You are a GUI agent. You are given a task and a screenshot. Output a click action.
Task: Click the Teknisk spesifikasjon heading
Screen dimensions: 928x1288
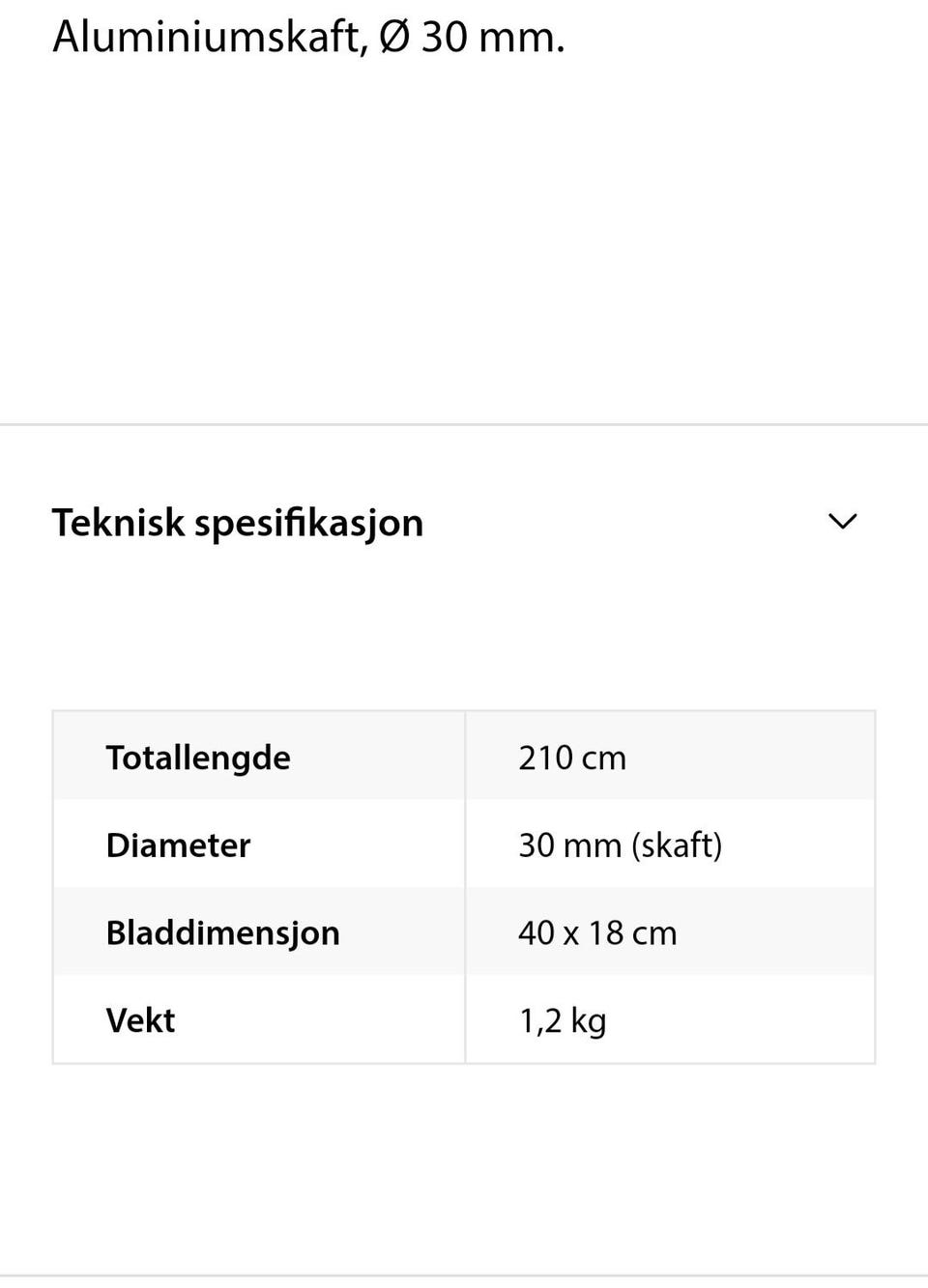[x=237, y=523]
